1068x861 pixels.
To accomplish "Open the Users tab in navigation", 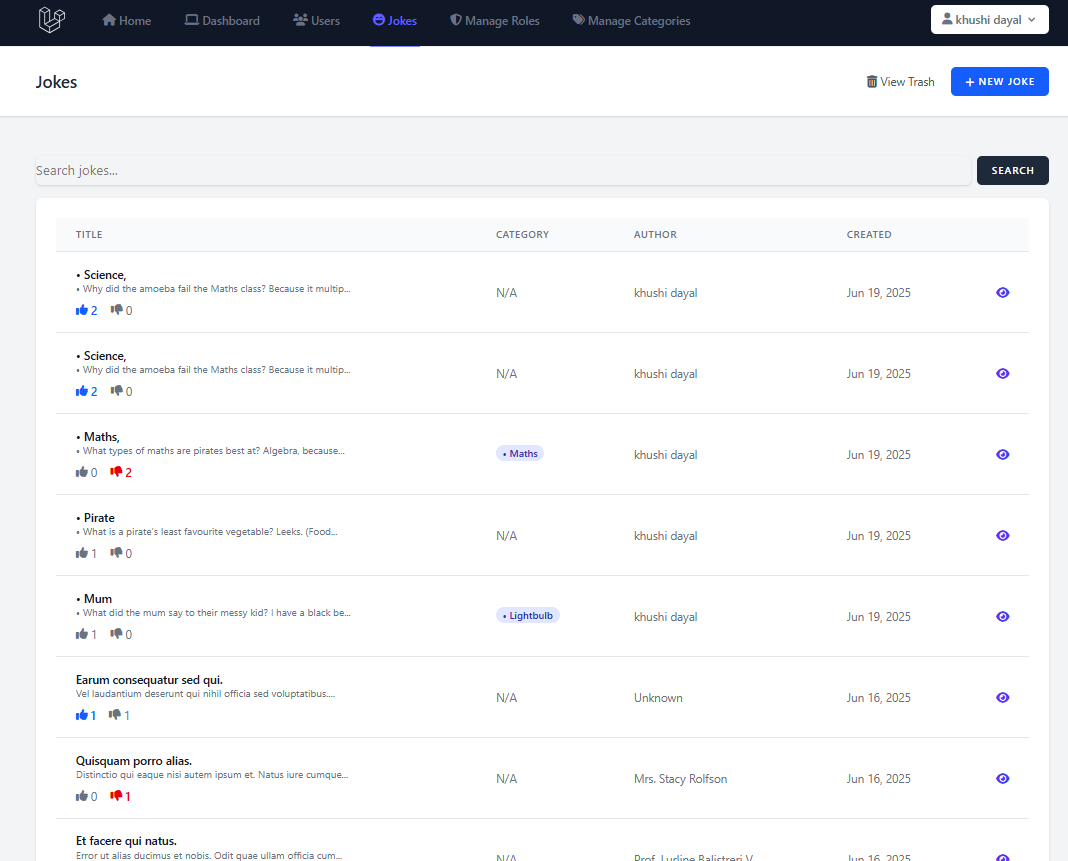I will [x=316, y=21].
